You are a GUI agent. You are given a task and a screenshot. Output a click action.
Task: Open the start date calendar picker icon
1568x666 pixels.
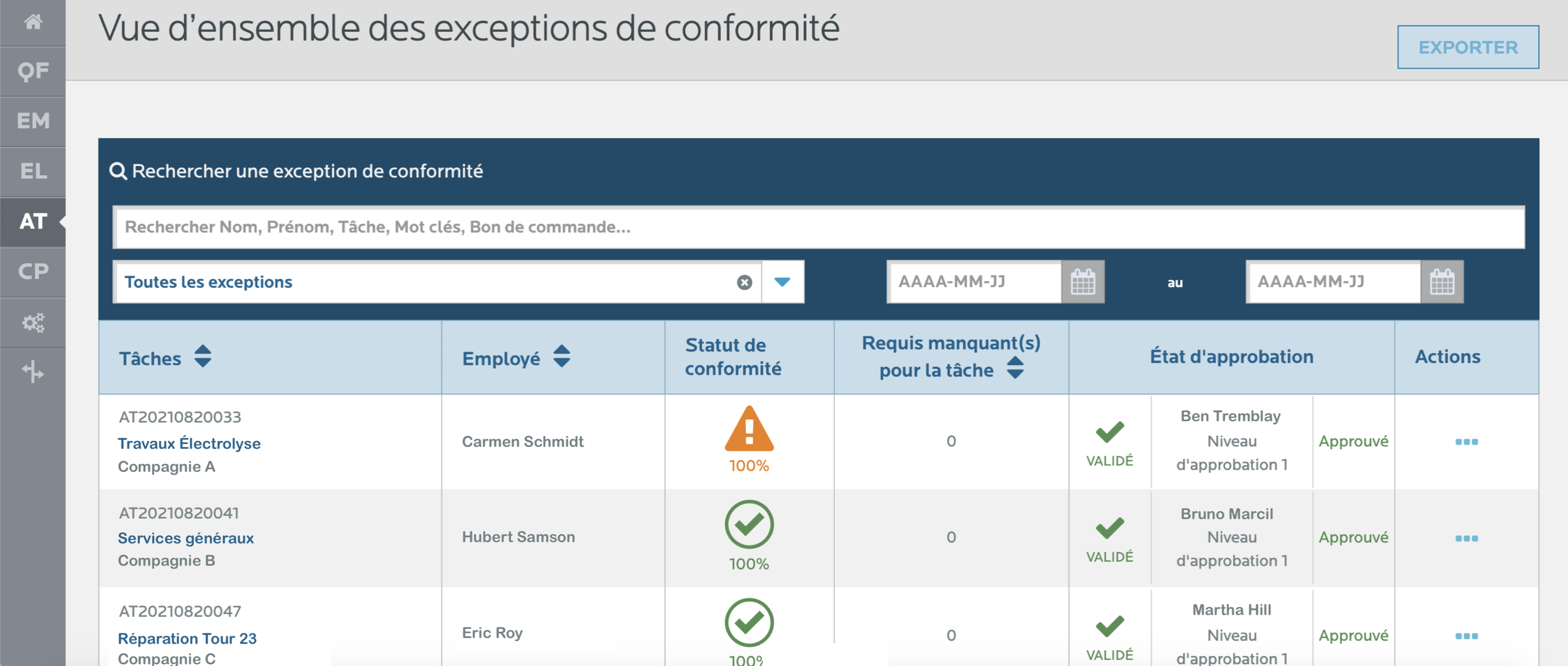(1082, 282)
